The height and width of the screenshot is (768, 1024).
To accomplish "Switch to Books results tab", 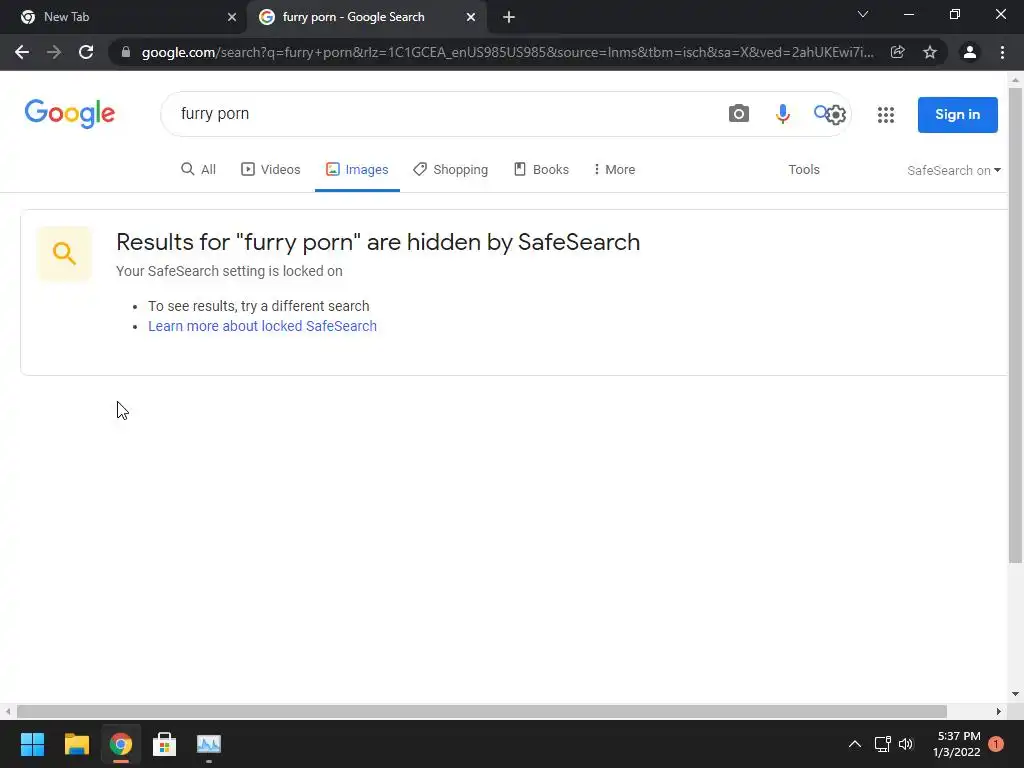I will tap(541, 170).
